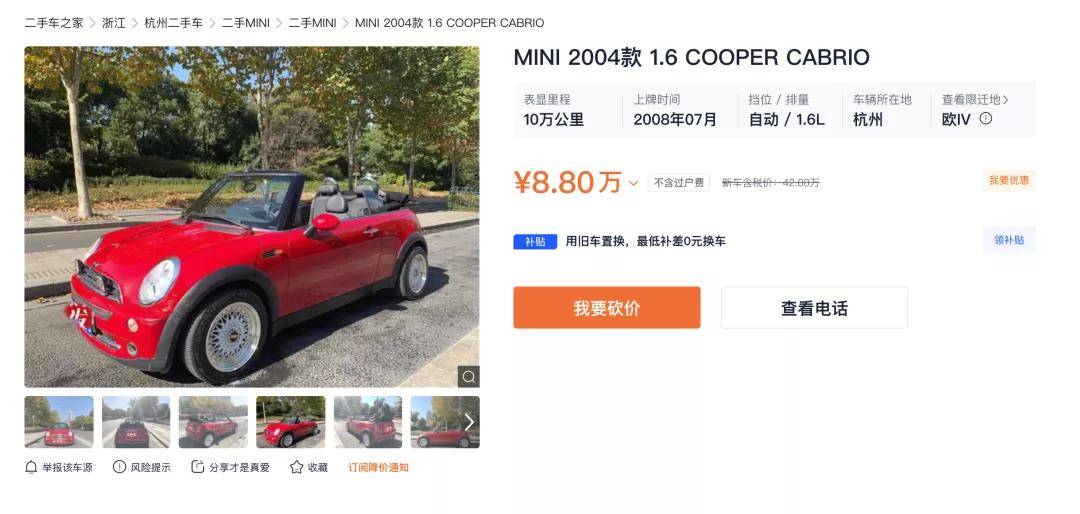Click the orange 我要砍价 button
Screen dimensions: 1080x514
pos(607,308)
